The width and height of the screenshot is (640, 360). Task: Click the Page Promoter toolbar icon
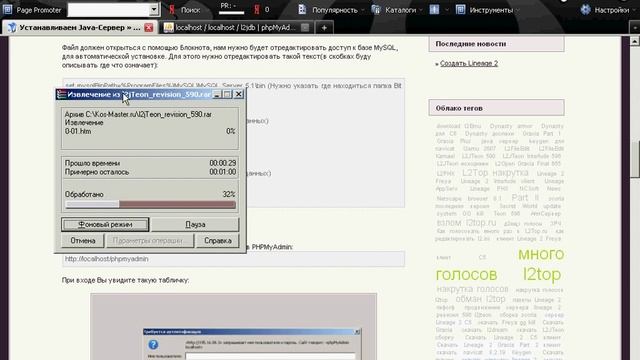tap(7, 9)
